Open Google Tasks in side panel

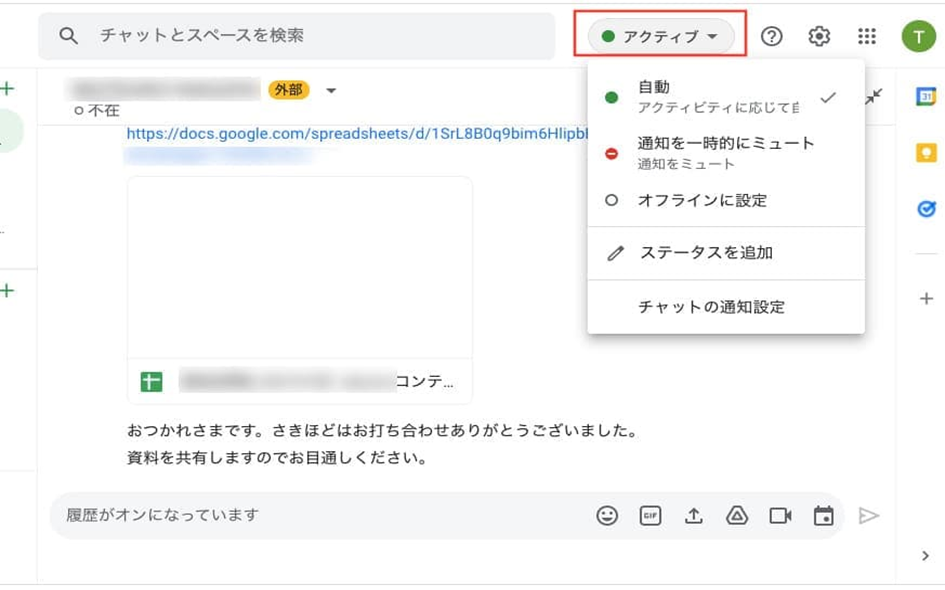926,209
